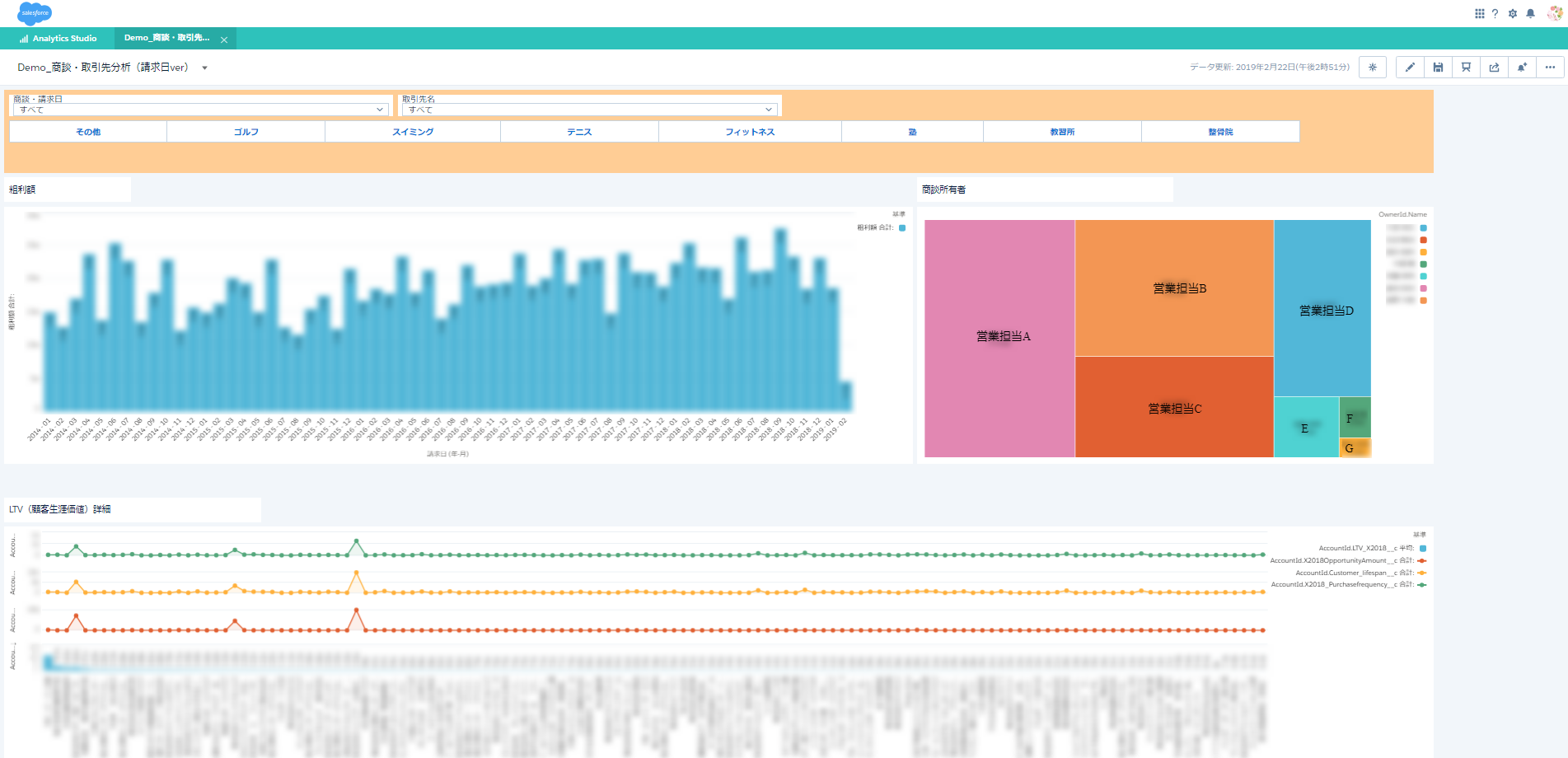Screen dimensions: 1568x758
Task: Open the Salesforce help question mark
Action: click(1495, 13)
